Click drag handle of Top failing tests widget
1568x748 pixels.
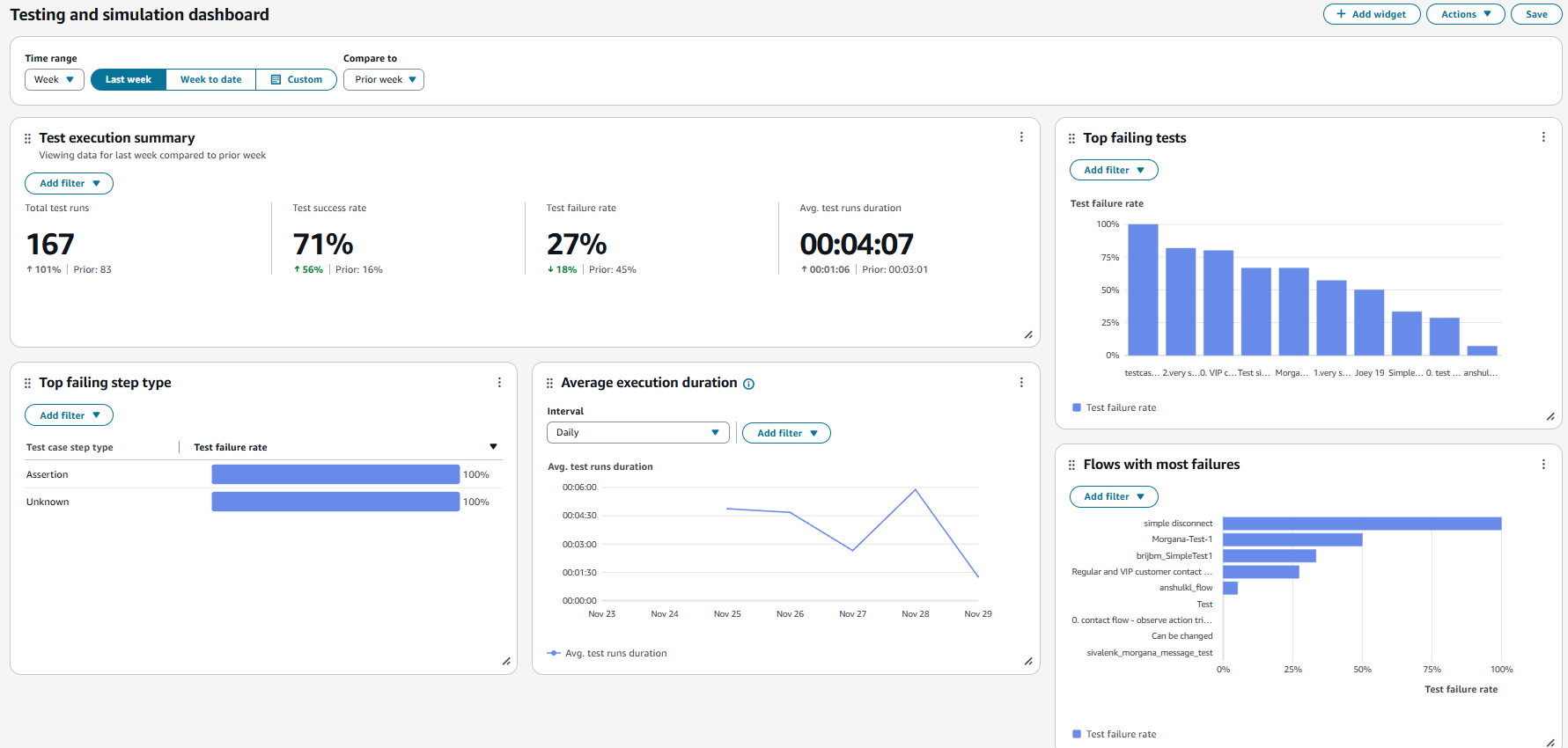click(1071, 138)
